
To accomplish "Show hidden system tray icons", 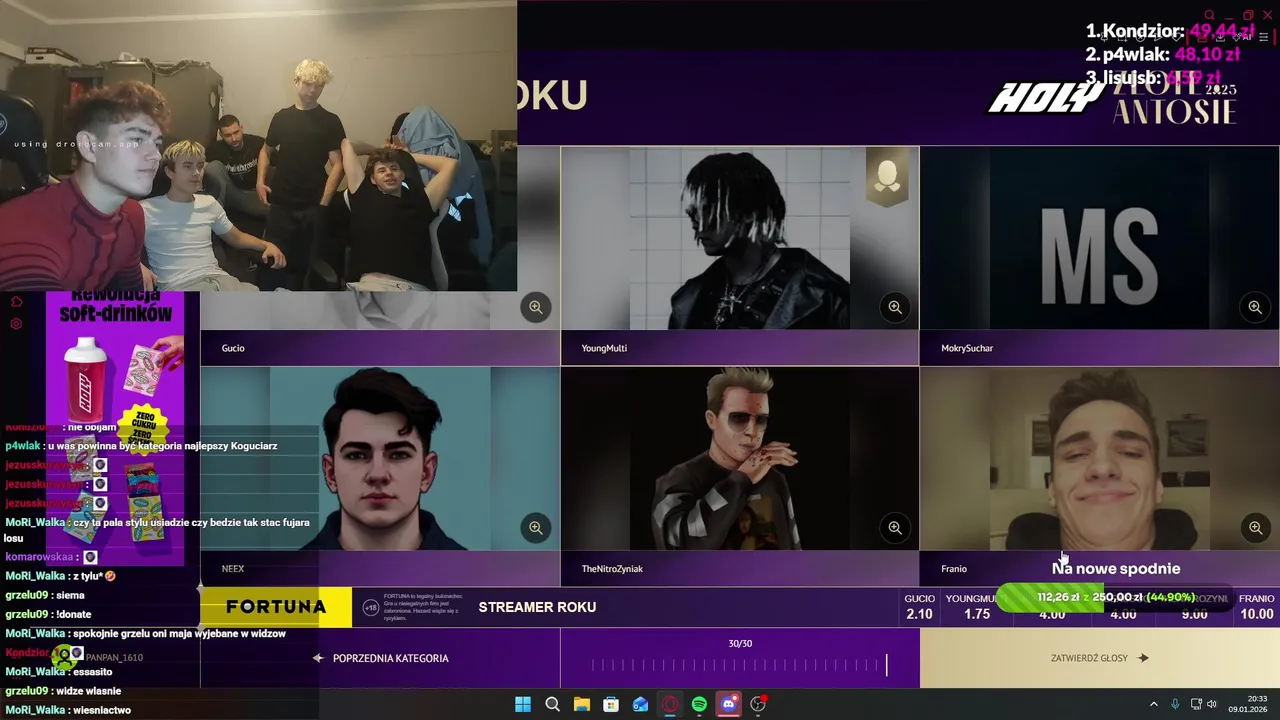I will click(1153, 704).
